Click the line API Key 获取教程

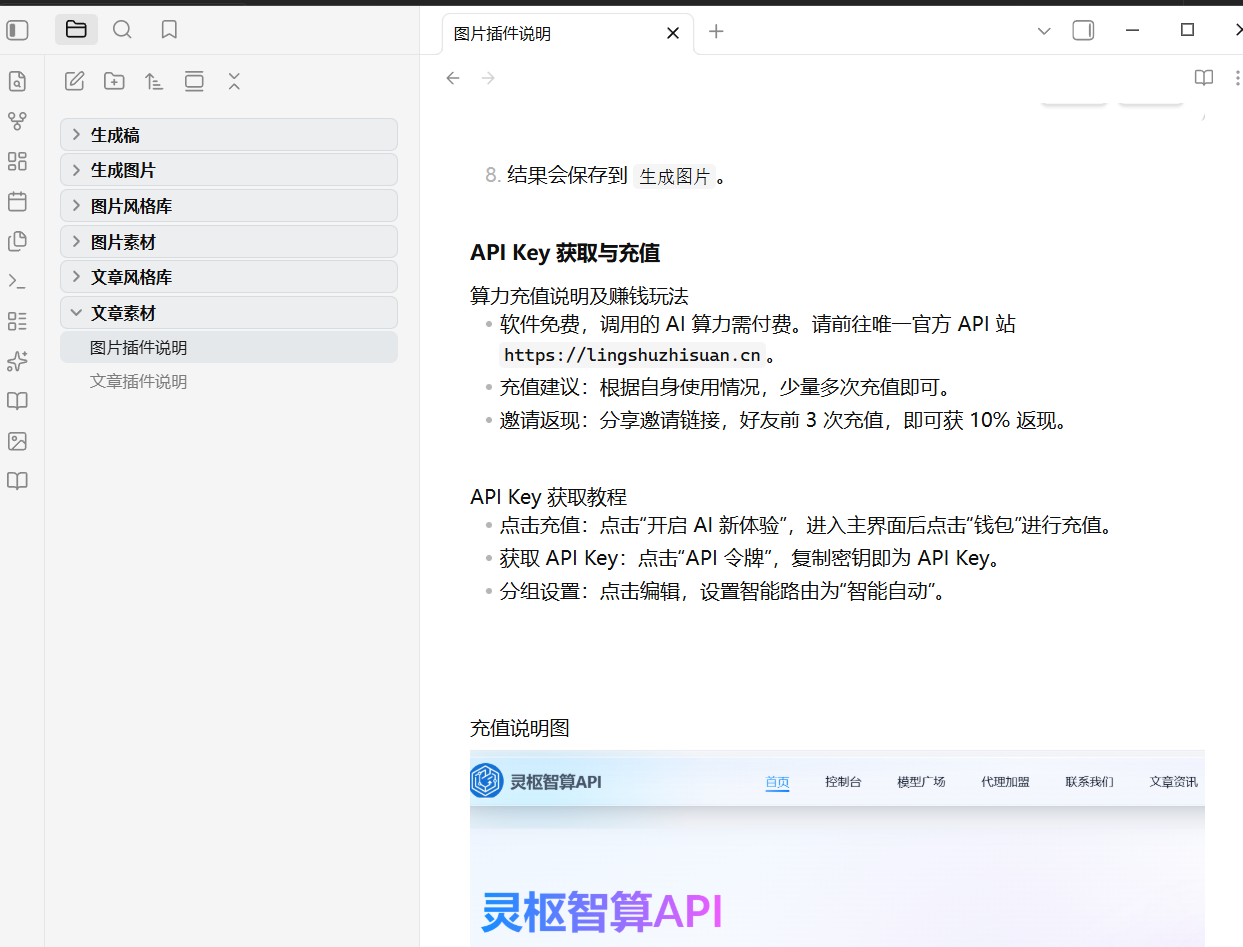point(548,497)
